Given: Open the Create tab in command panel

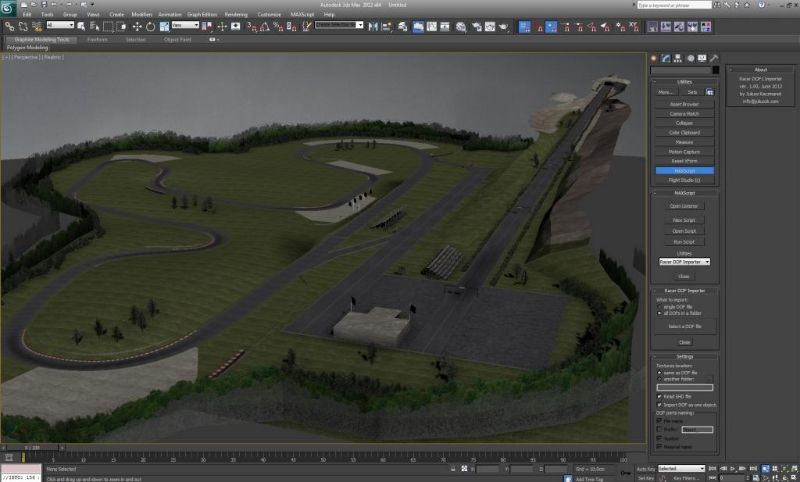Looking at the screenshot, I should (653, 58).
